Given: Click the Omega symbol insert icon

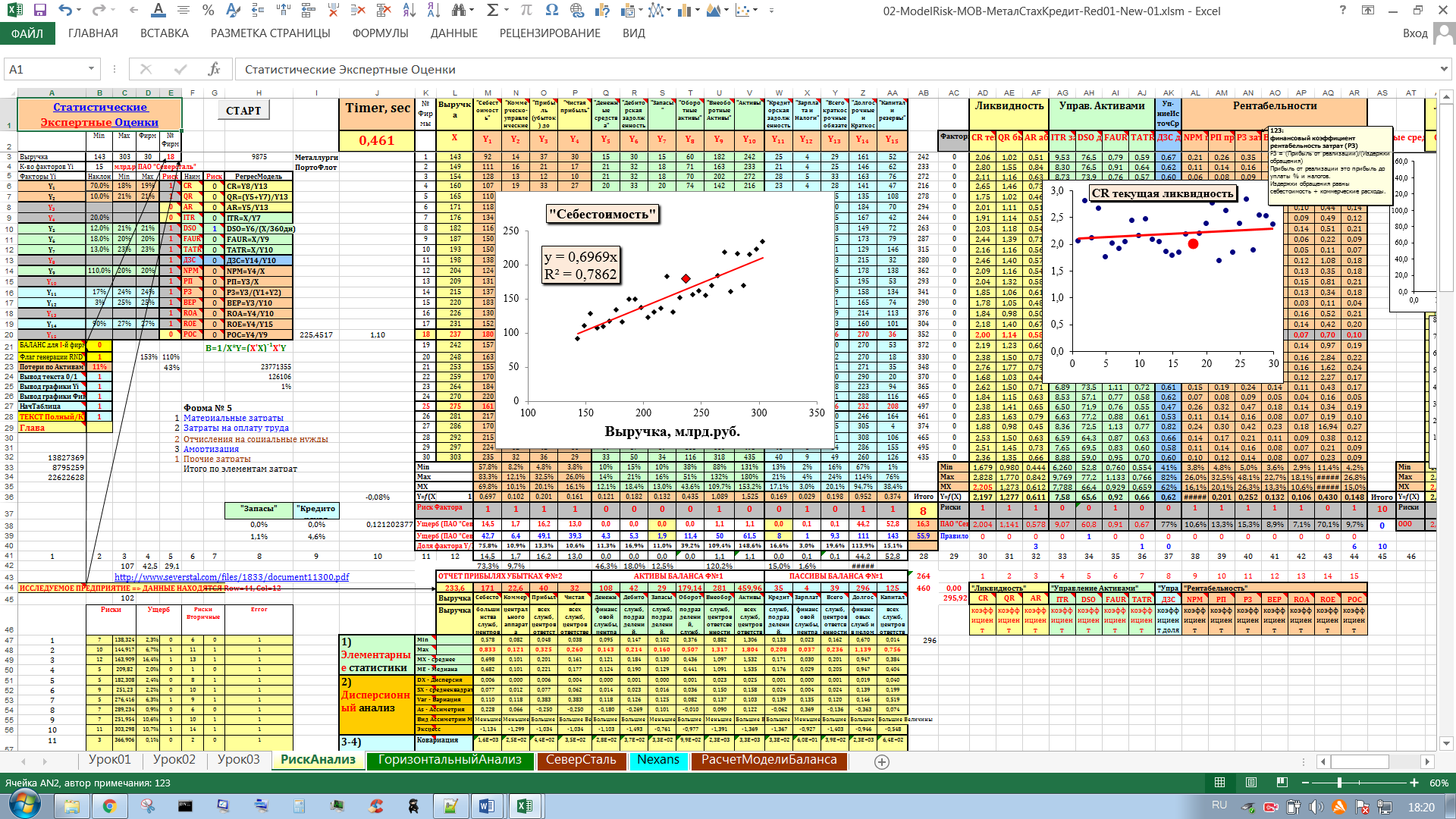Looking at the screenshot, I should pos(551,11).
